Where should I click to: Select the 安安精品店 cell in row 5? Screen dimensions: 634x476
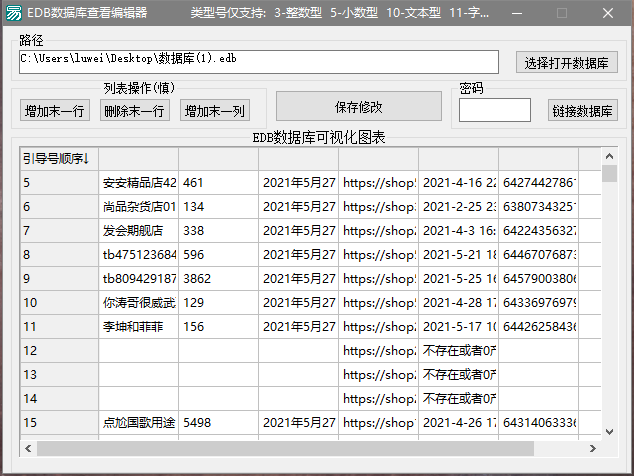click(x=138, y=183)
